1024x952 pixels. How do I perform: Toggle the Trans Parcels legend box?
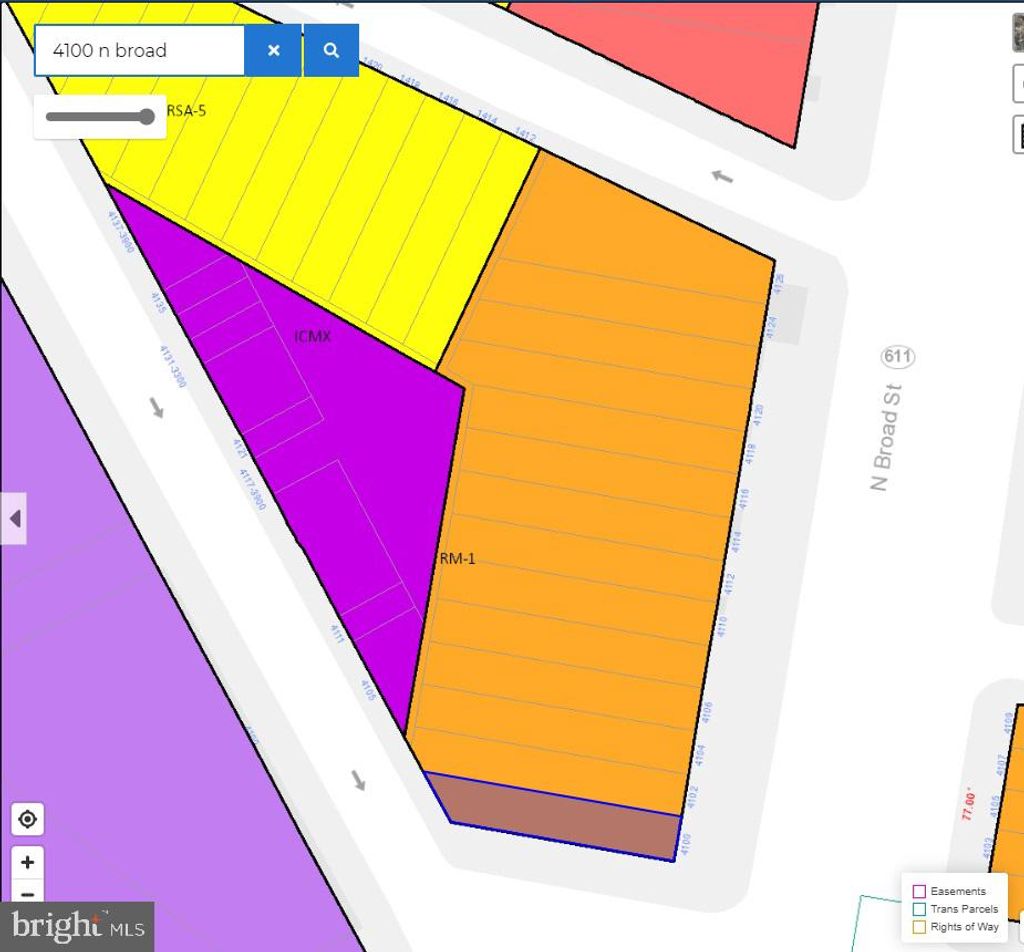(919, 909)
